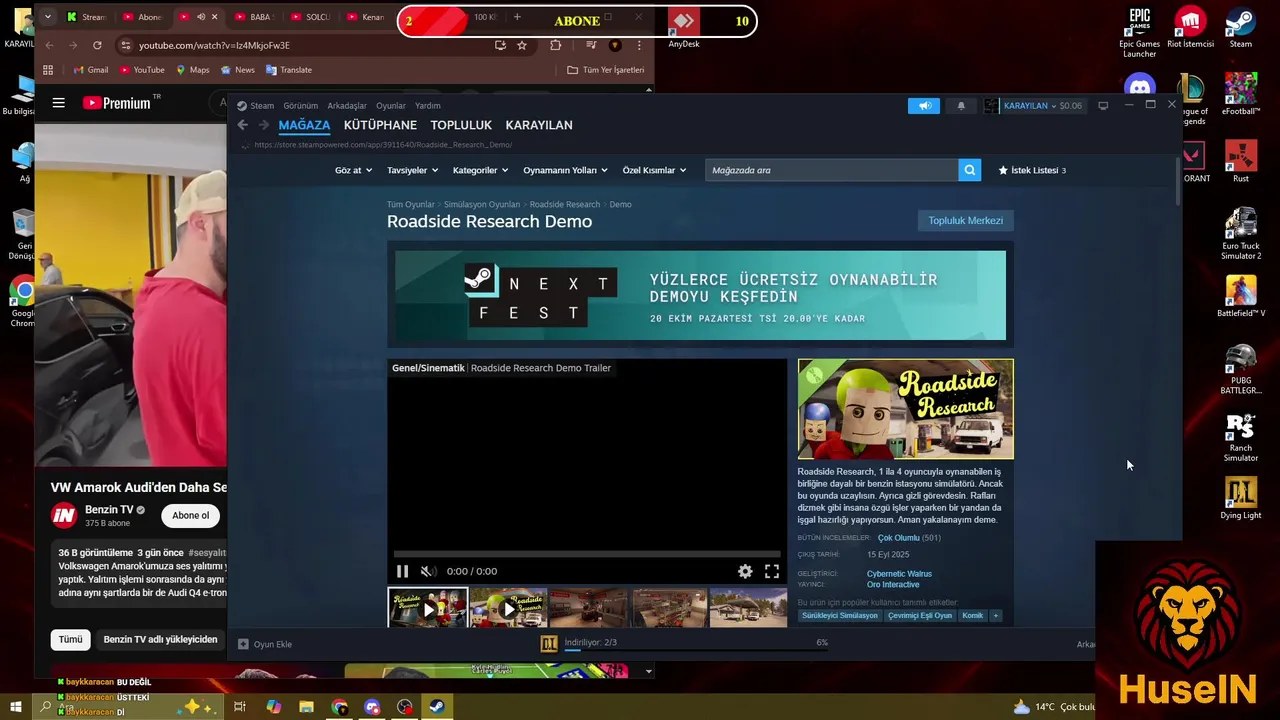The height and width of the screenshot is (720, 1280).
Task: Click Simülasyon Oyunları breadcrumb link
Action: (482, 204)
